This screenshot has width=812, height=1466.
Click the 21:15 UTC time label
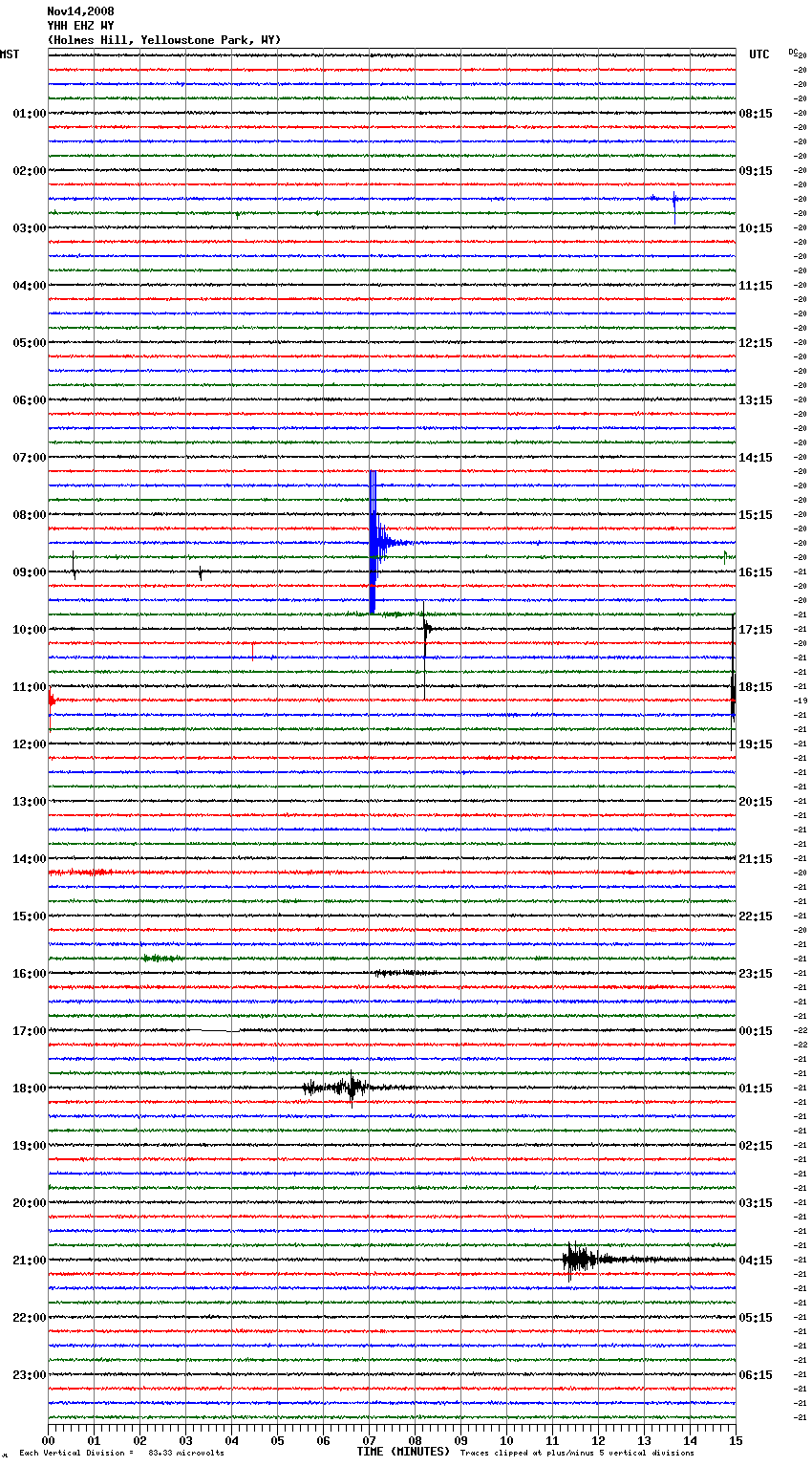[756, 859]
